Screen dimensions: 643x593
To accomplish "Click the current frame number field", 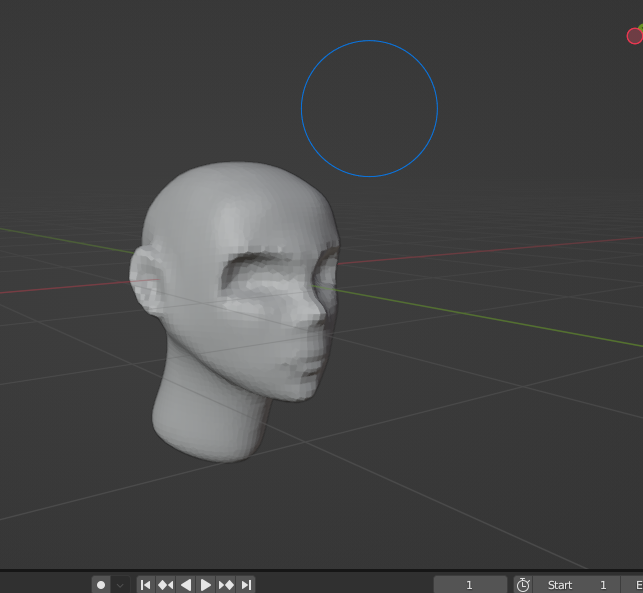I will (x=469, y=585).
